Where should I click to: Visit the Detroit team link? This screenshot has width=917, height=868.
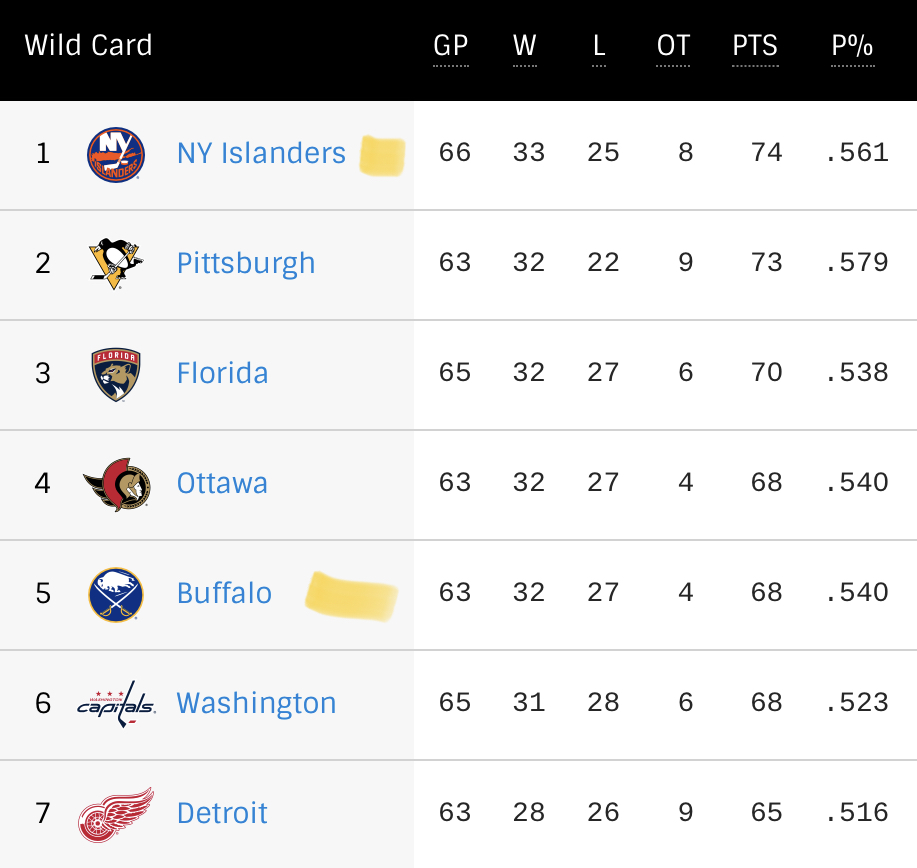click(x=222, y=813)
